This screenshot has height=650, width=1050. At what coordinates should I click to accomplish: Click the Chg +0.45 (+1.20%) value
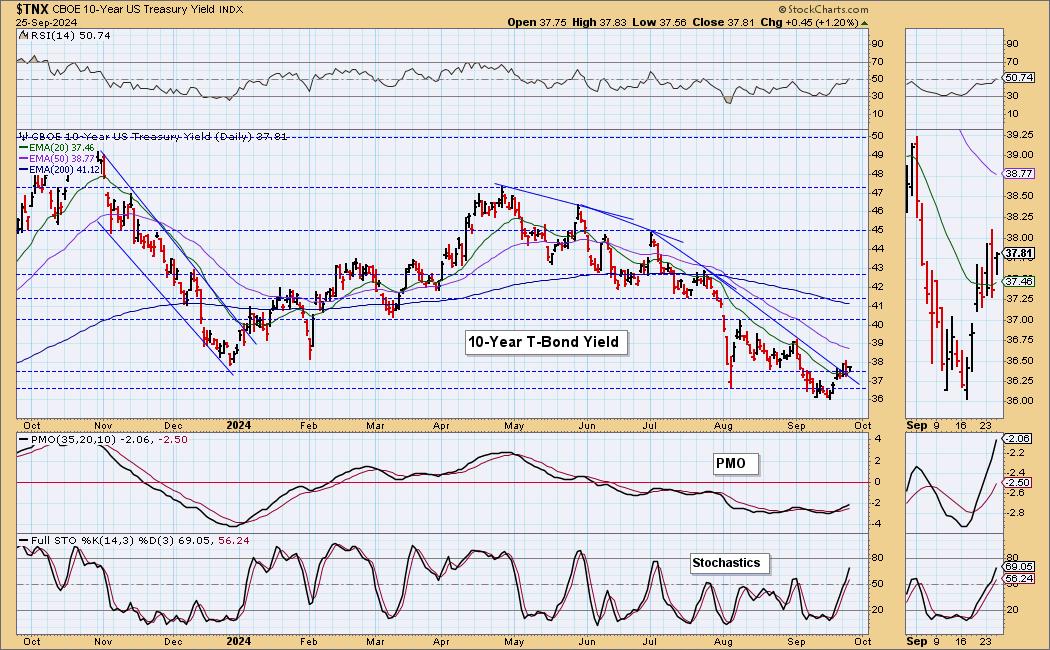click(810, 22)
